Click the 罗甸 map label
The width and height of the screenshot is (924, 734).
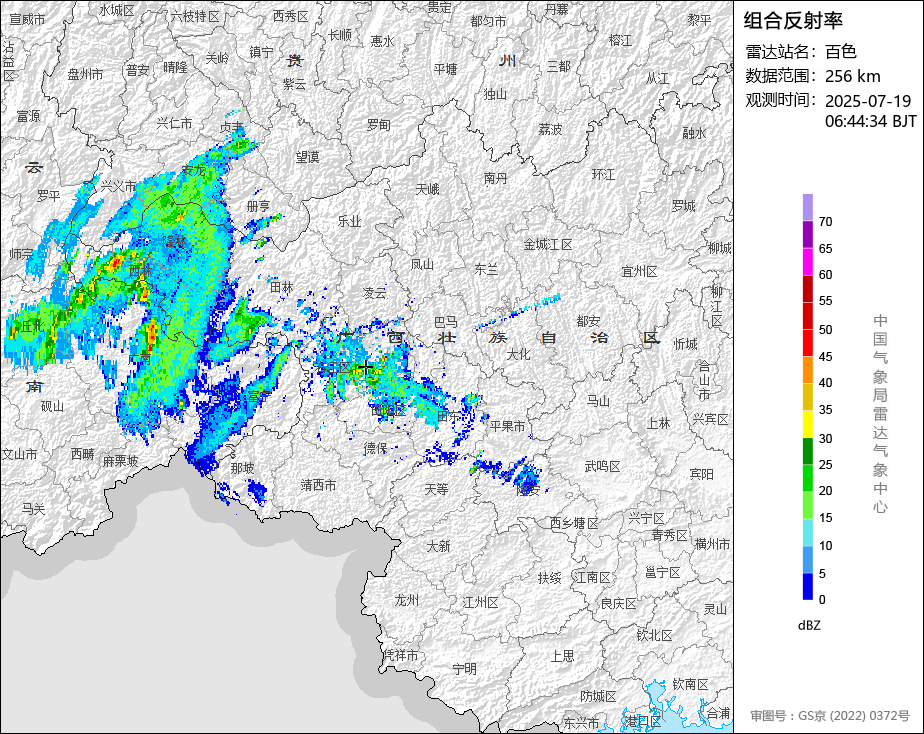tap(378, 125)
